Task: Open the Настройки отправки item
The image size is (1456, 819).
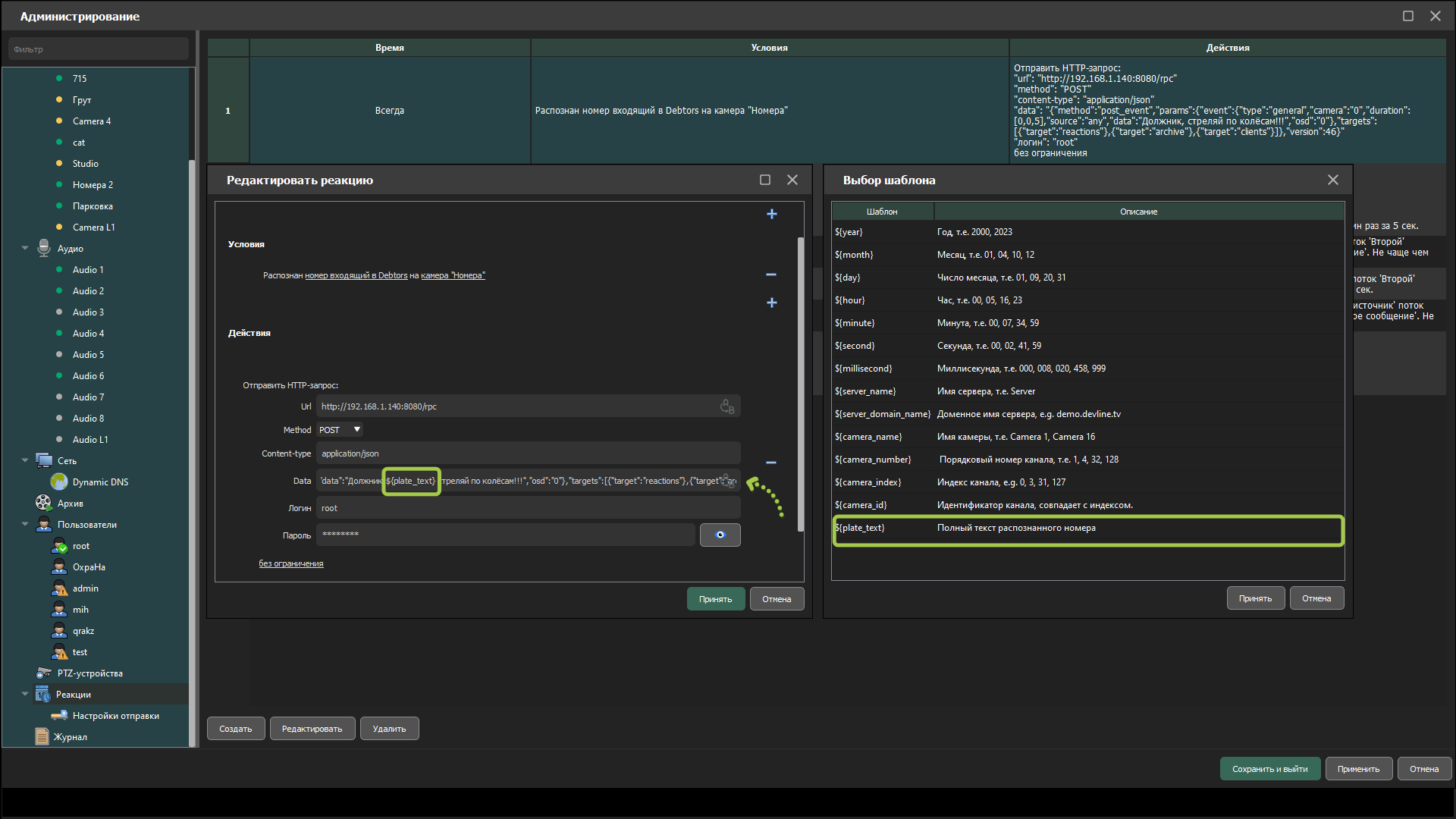Action: click(x=115, y=716)
